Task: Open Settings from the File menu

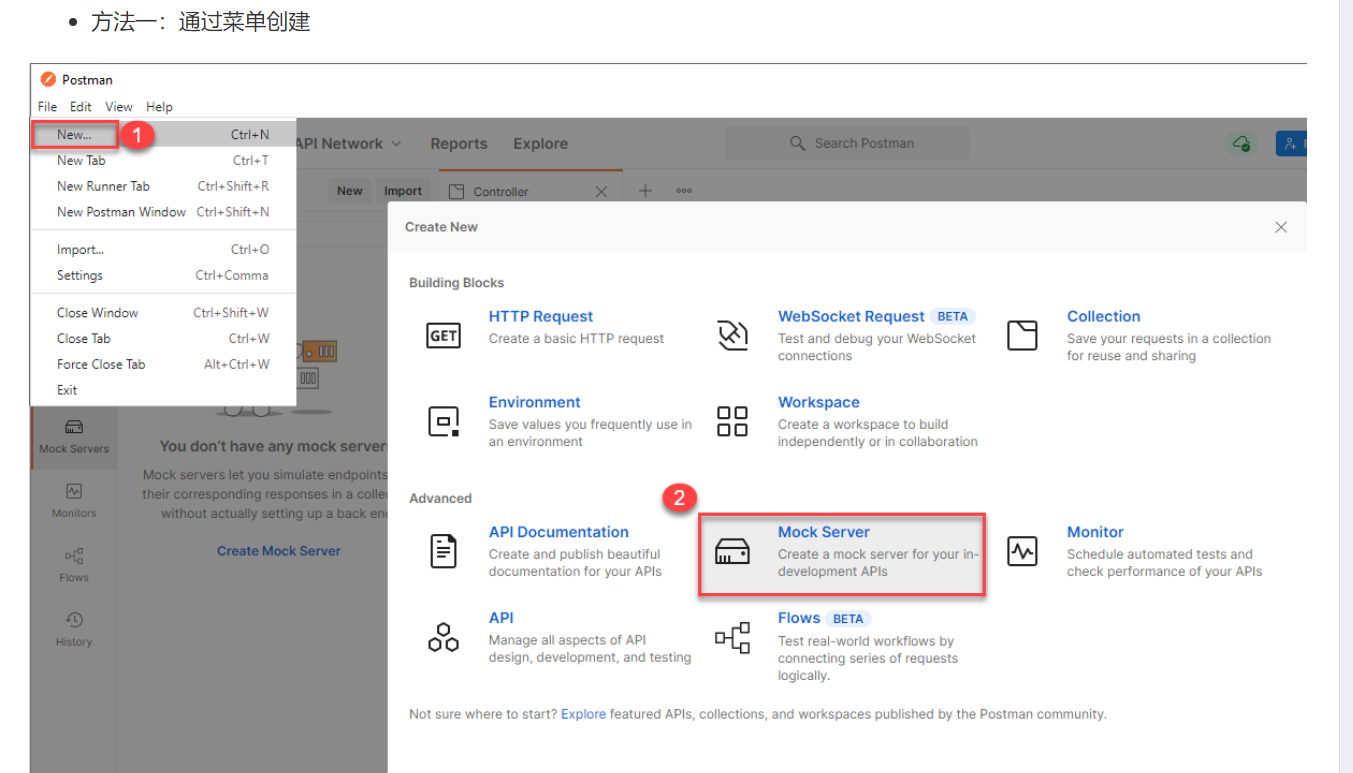Action: 163,276
